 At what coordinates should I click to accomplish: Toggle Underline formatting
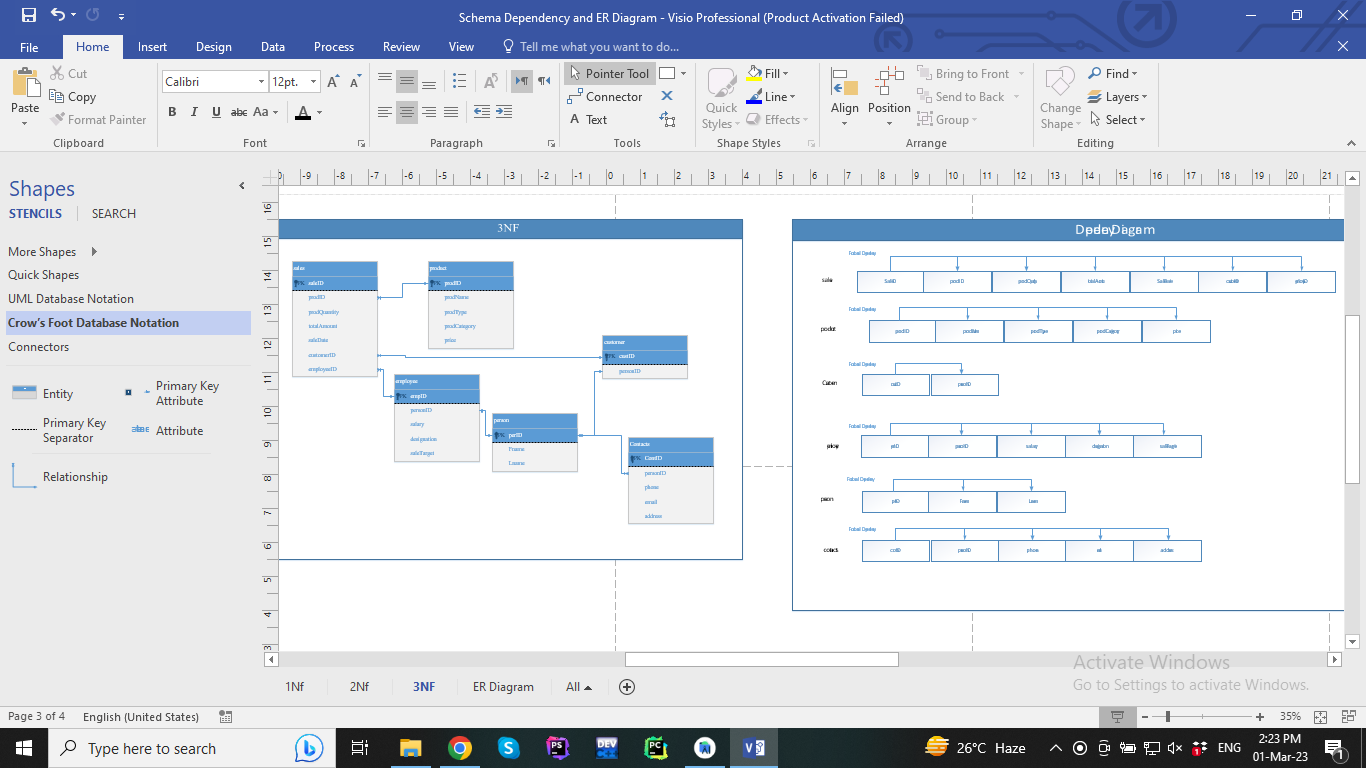point(216,112)
